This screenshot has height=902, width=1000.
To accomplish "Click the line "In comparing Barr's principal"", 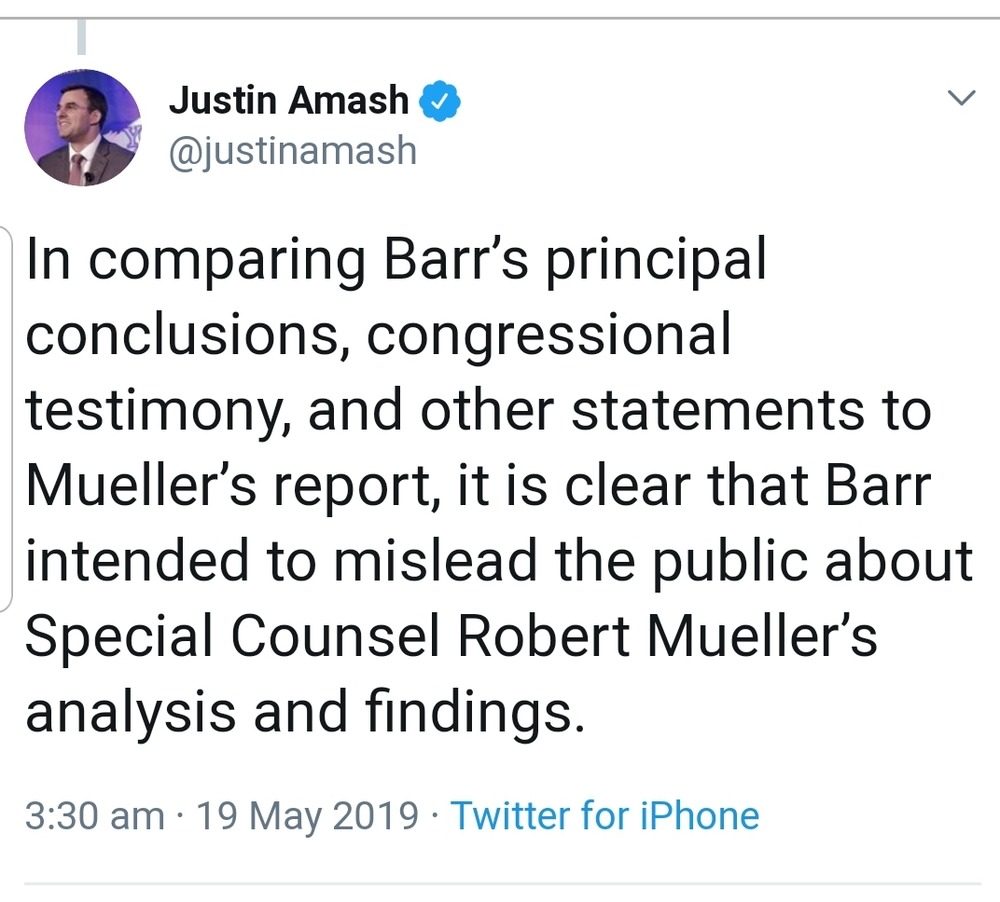I will pos(395,261).
